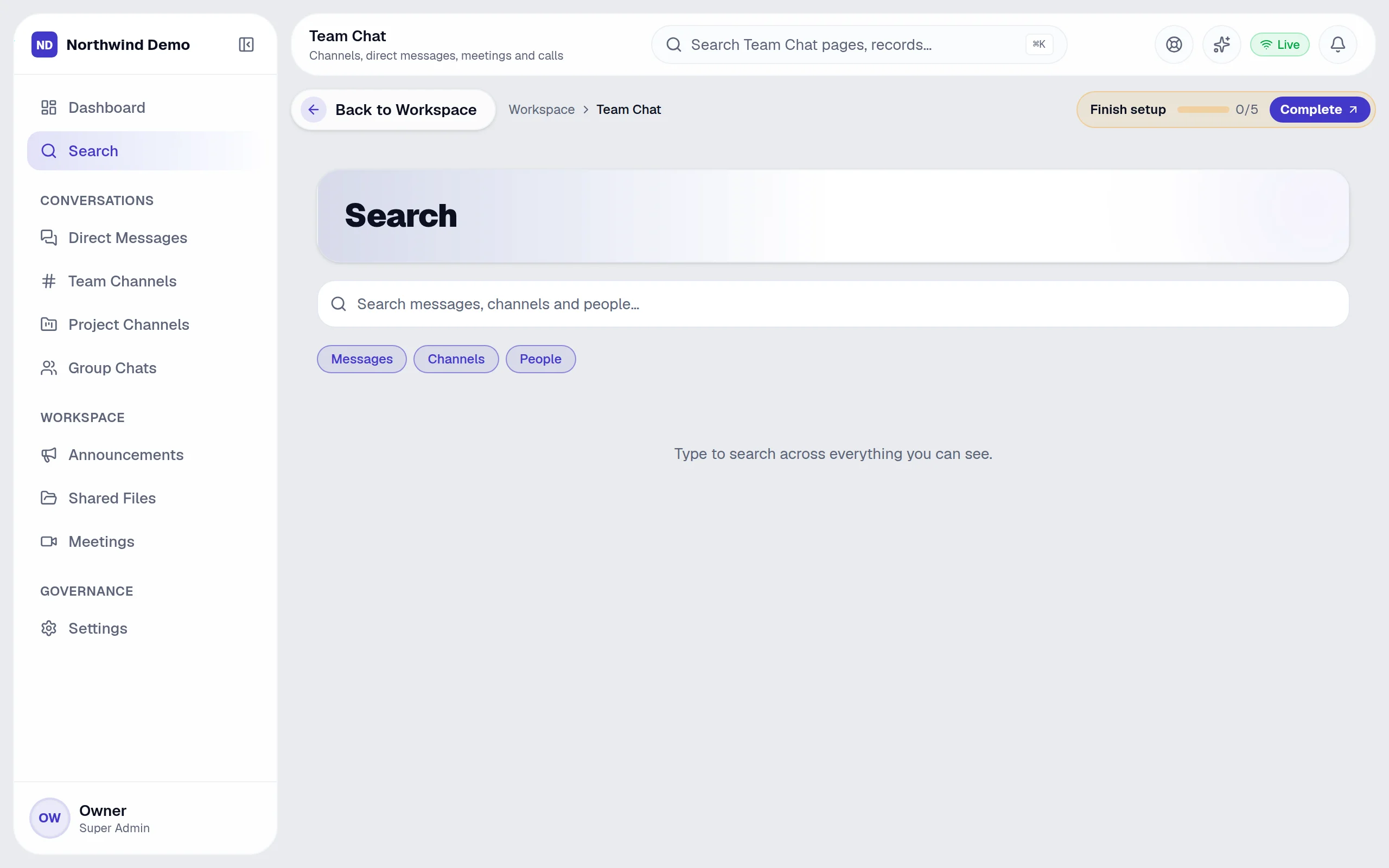
Task: Click the magnifier icon in messages search box
Action: (339, 304)
